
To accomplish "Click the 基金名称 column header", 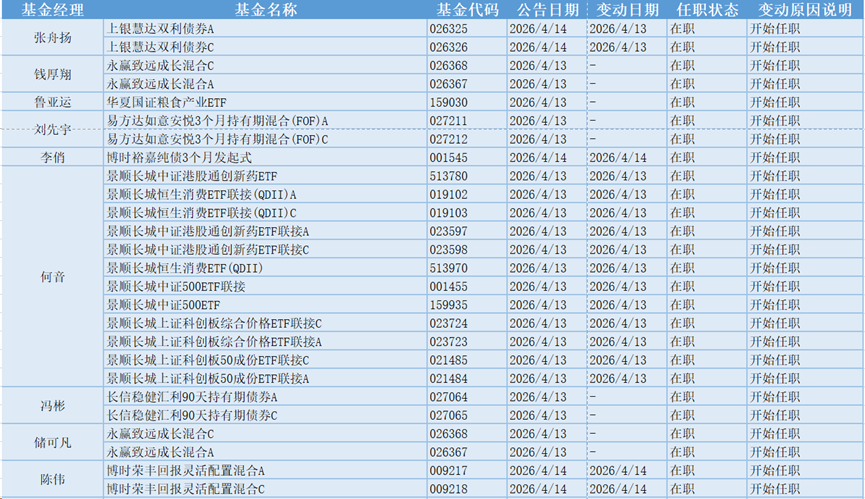I will 265,9.
